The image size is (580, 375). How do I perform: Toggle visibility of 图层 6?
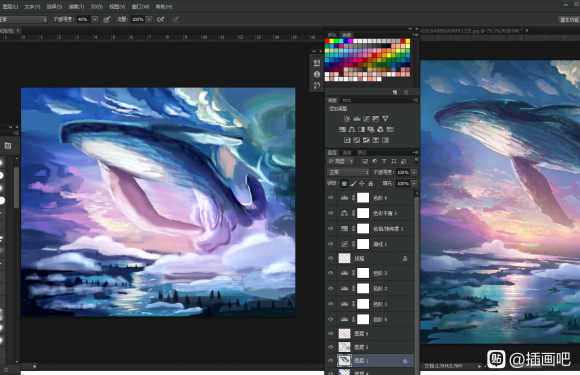[x=331, y=334]
